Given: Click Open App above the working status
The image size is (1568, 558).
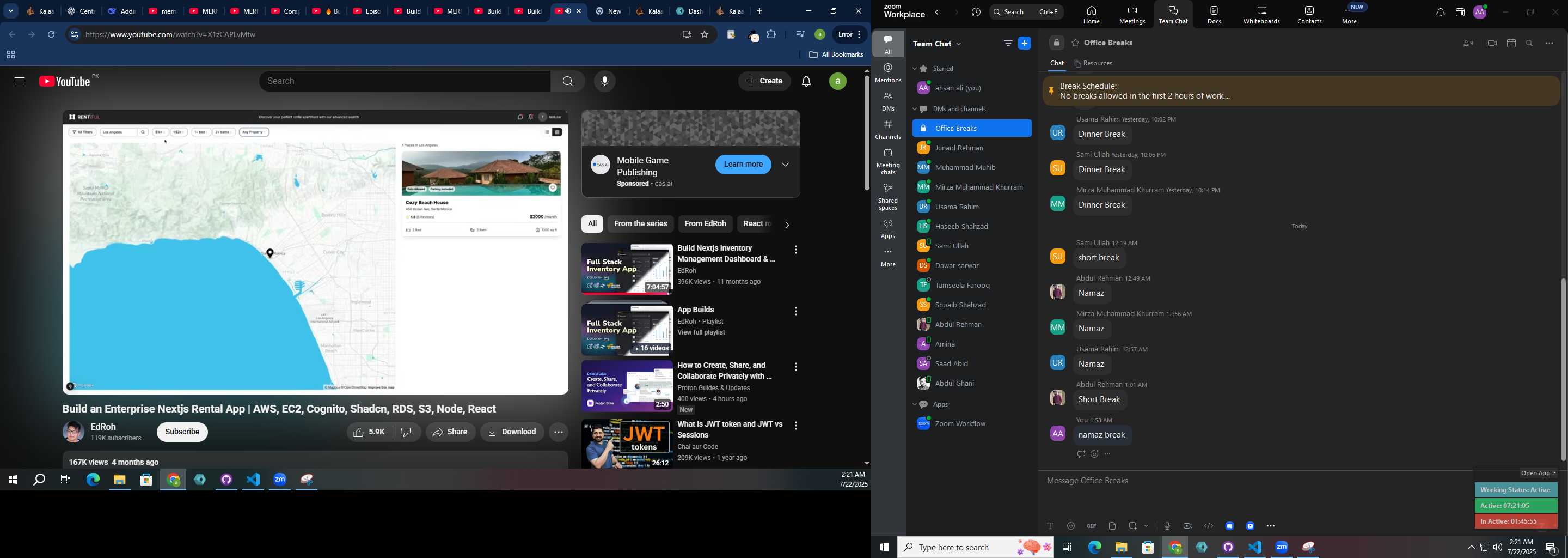Looking at the screenshot, I should pos(1538,474).
